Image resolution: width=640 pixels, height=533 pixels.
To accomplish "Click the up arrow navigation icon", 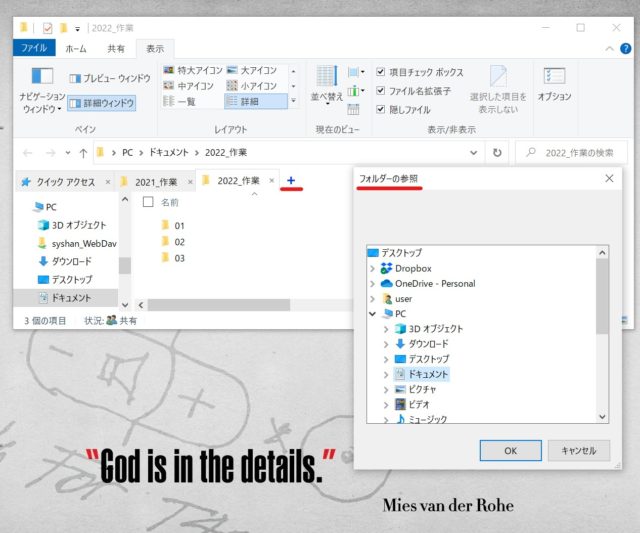I will point(82,153).
